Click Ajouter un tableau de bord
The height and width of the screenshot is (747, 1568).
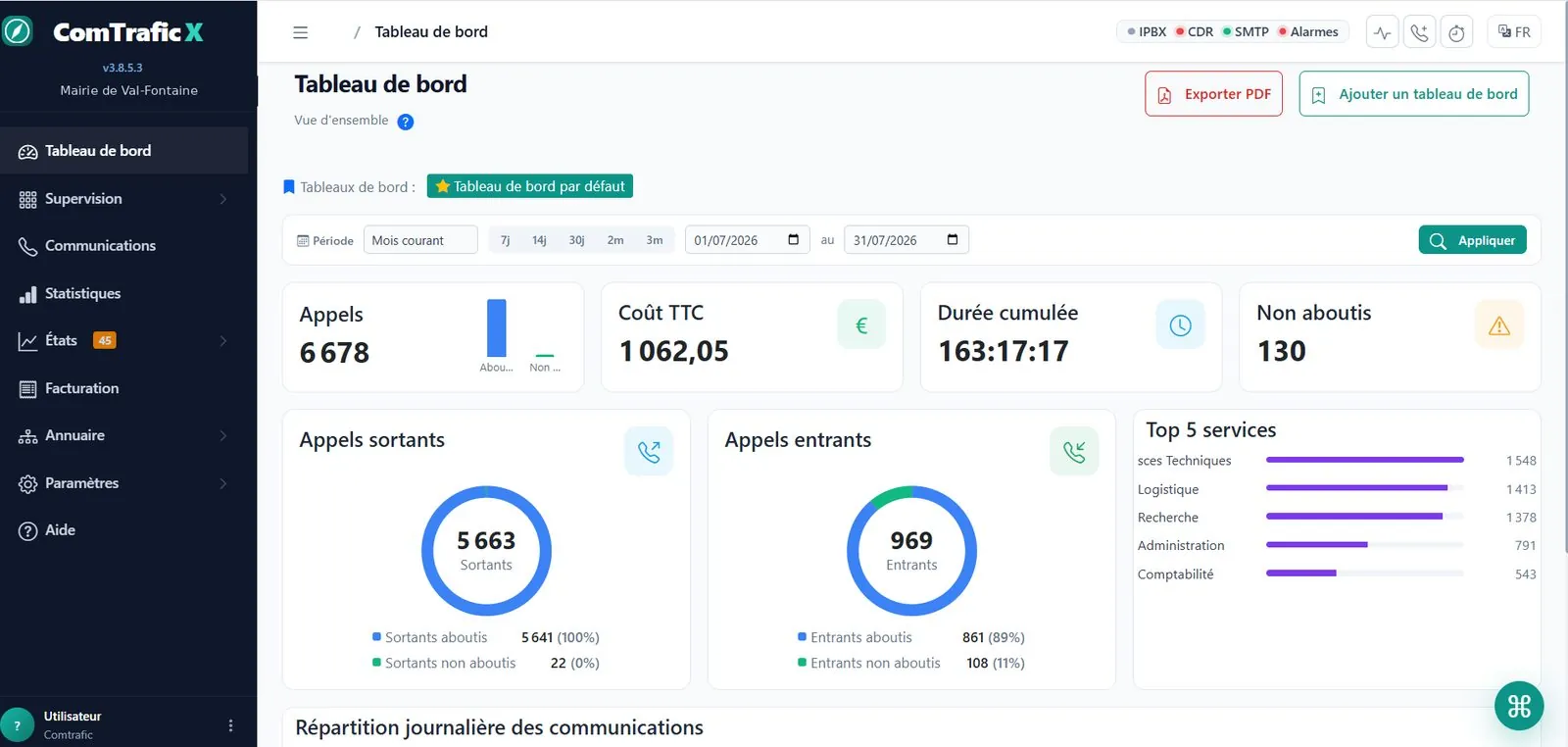tap(1413, 94)
